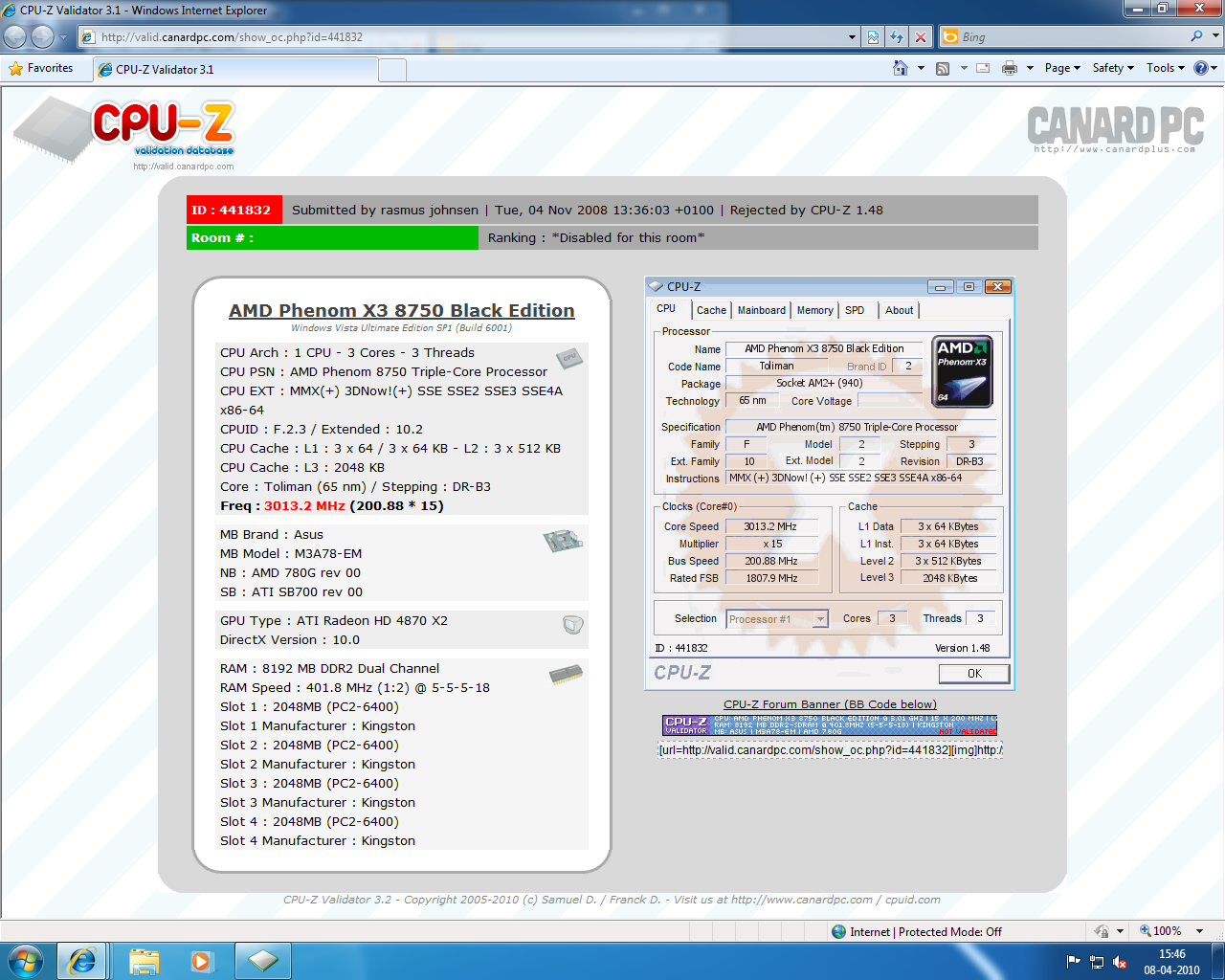Go back with the Back arrow button

pos(15,36)
